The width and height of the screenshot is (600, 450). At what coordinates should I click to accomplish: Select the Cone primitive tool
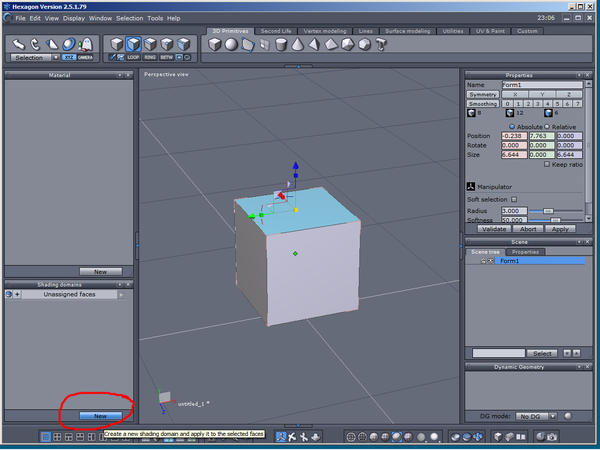pyautogui.click(x=297, y=45)
